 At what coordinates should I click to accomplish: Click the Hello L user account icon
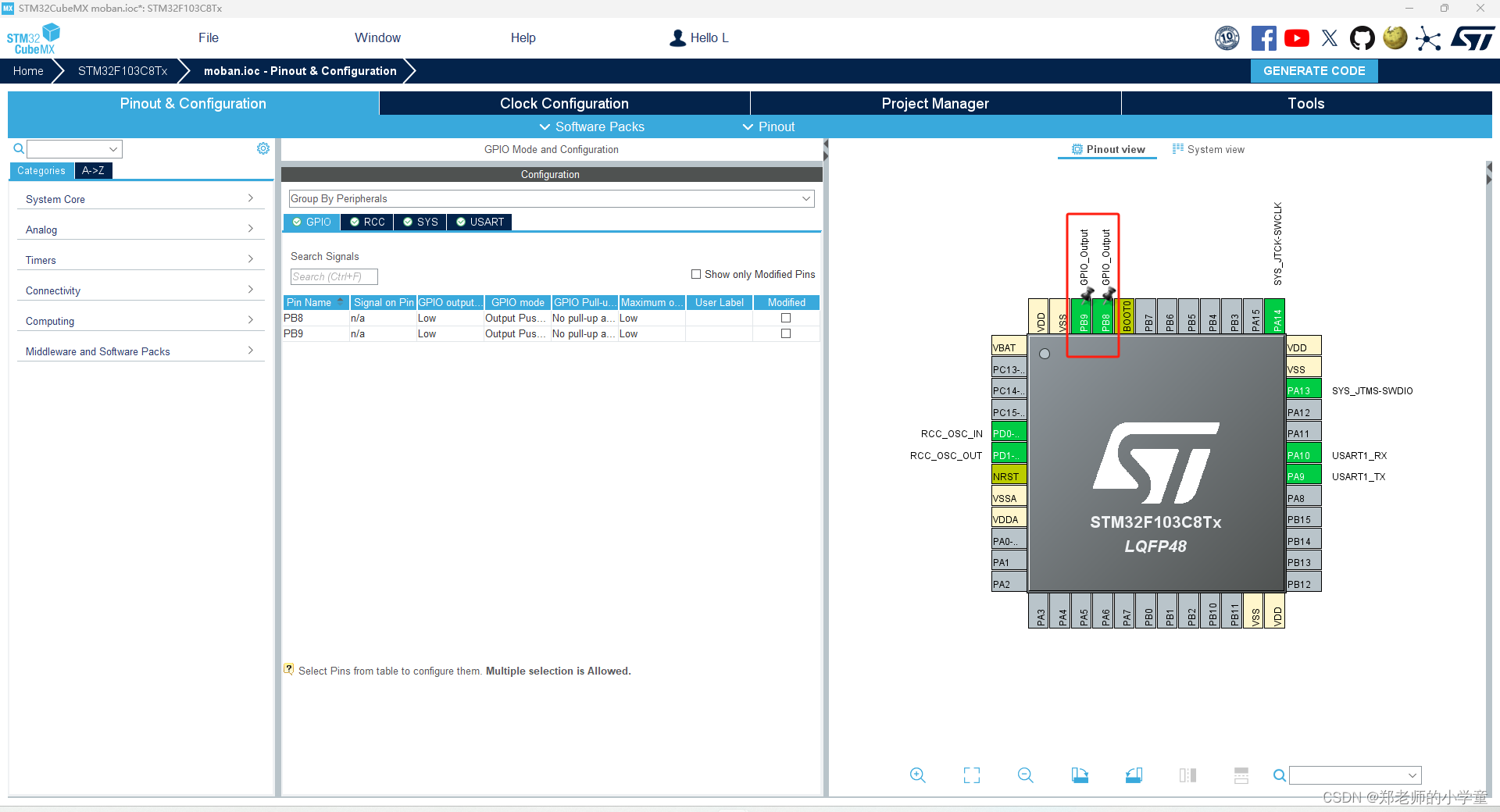pyautogui.click(x=677, y=37)
